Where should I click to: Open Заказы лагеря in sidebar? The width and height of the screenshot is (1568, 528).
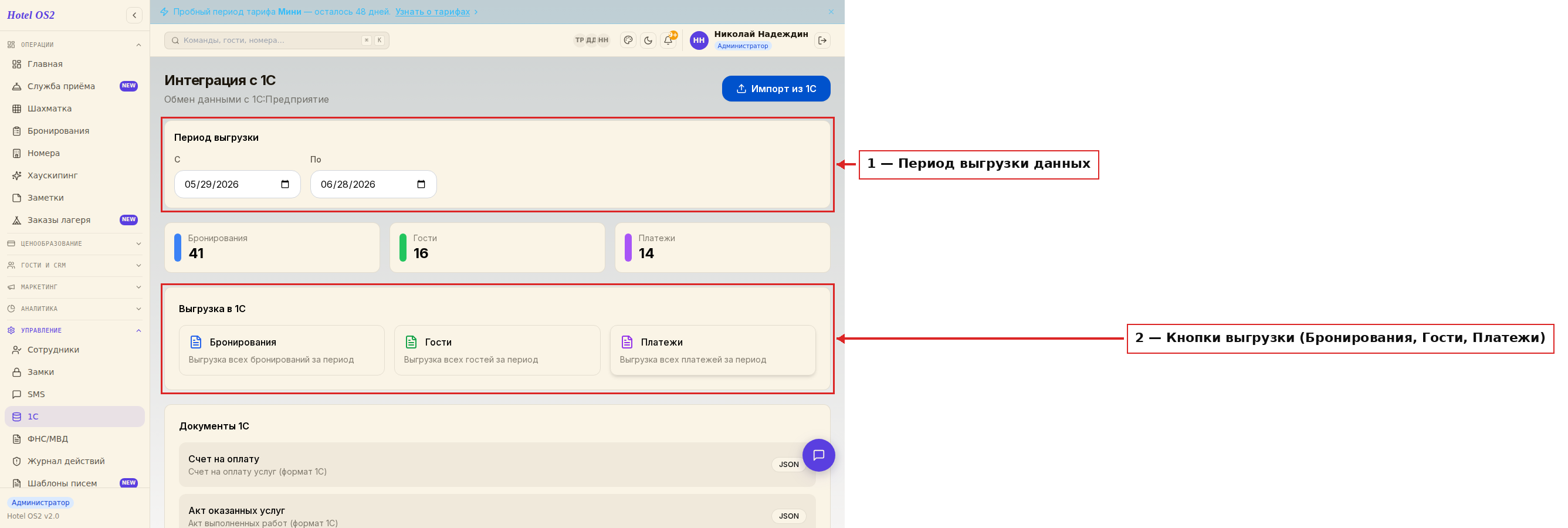(74, 220)
